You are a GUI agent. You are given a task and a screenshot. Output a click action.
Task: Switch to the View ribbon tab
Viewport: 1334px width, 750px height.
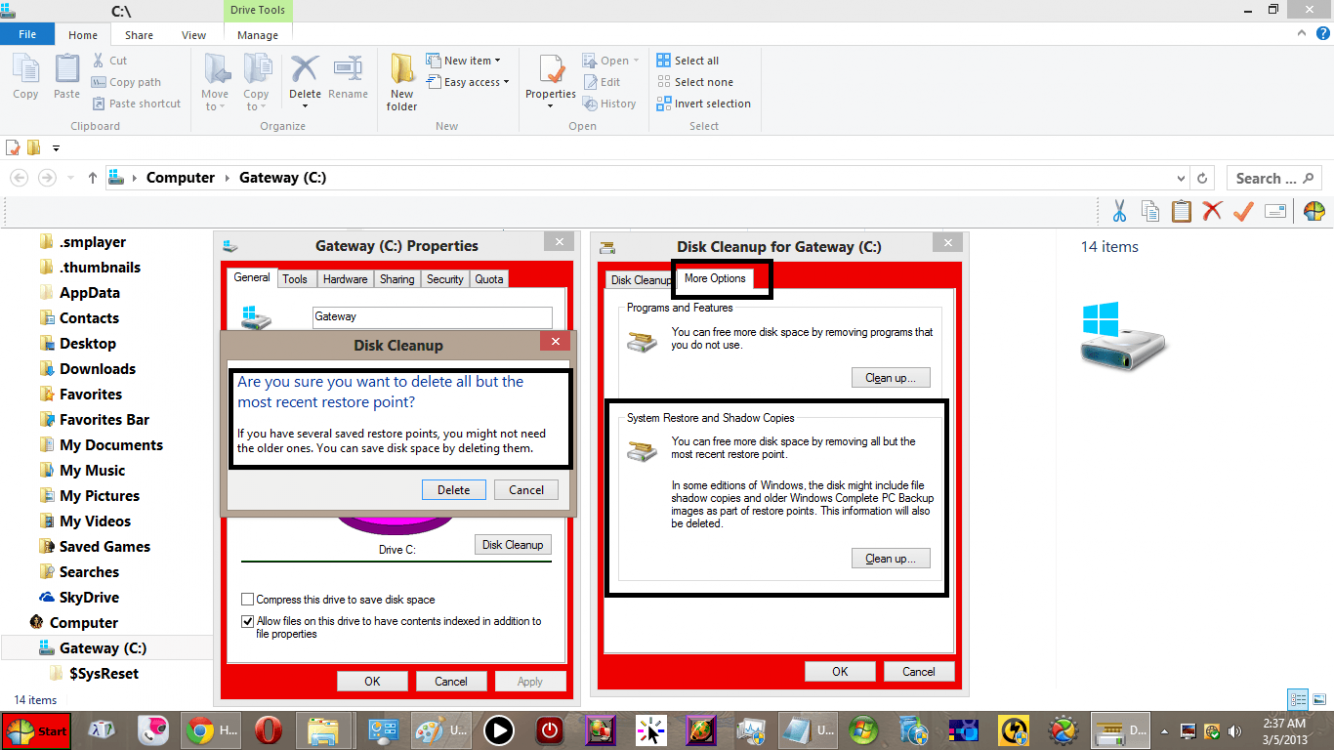coord(194,35)
